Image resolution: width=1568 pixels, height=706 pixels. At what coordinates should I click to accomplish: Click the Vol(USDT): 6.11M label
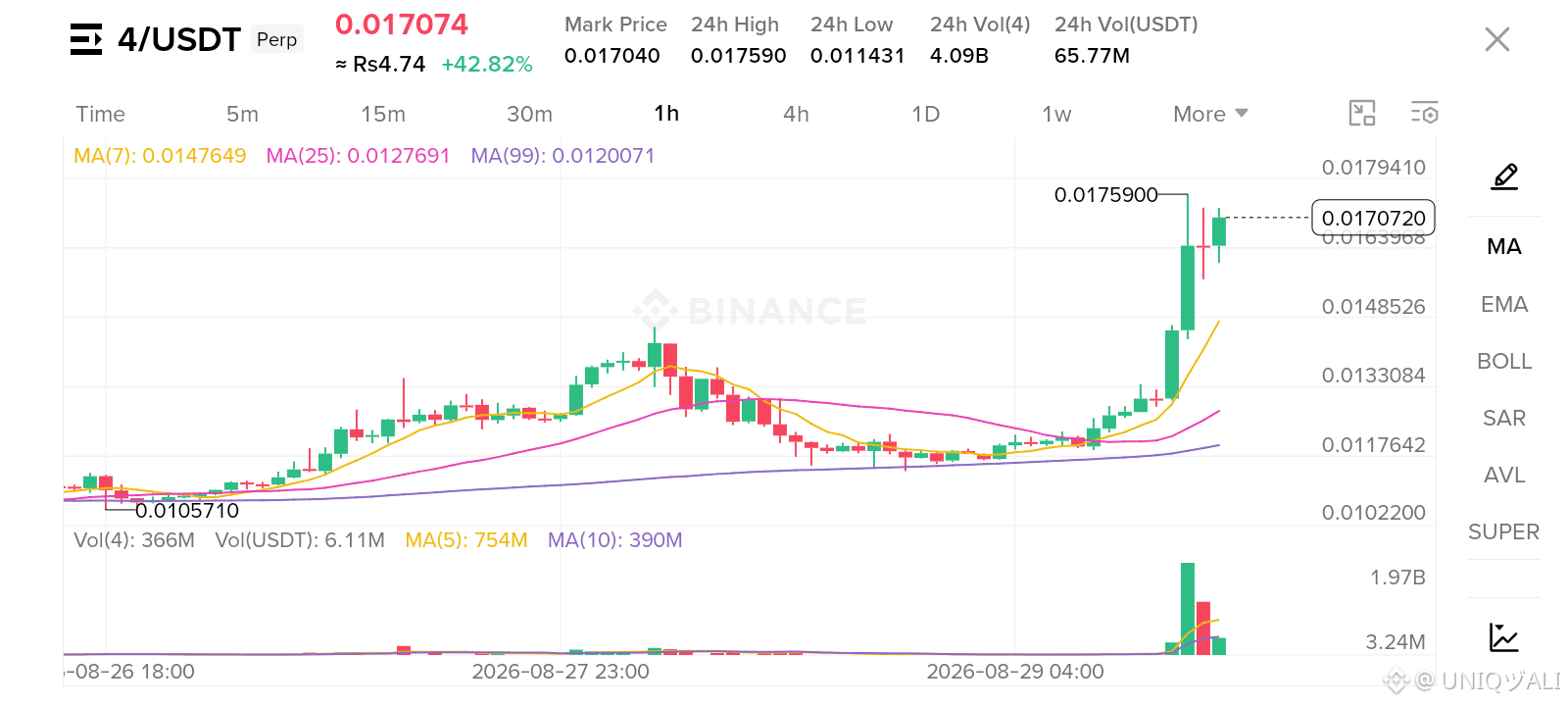click(300, 540)
